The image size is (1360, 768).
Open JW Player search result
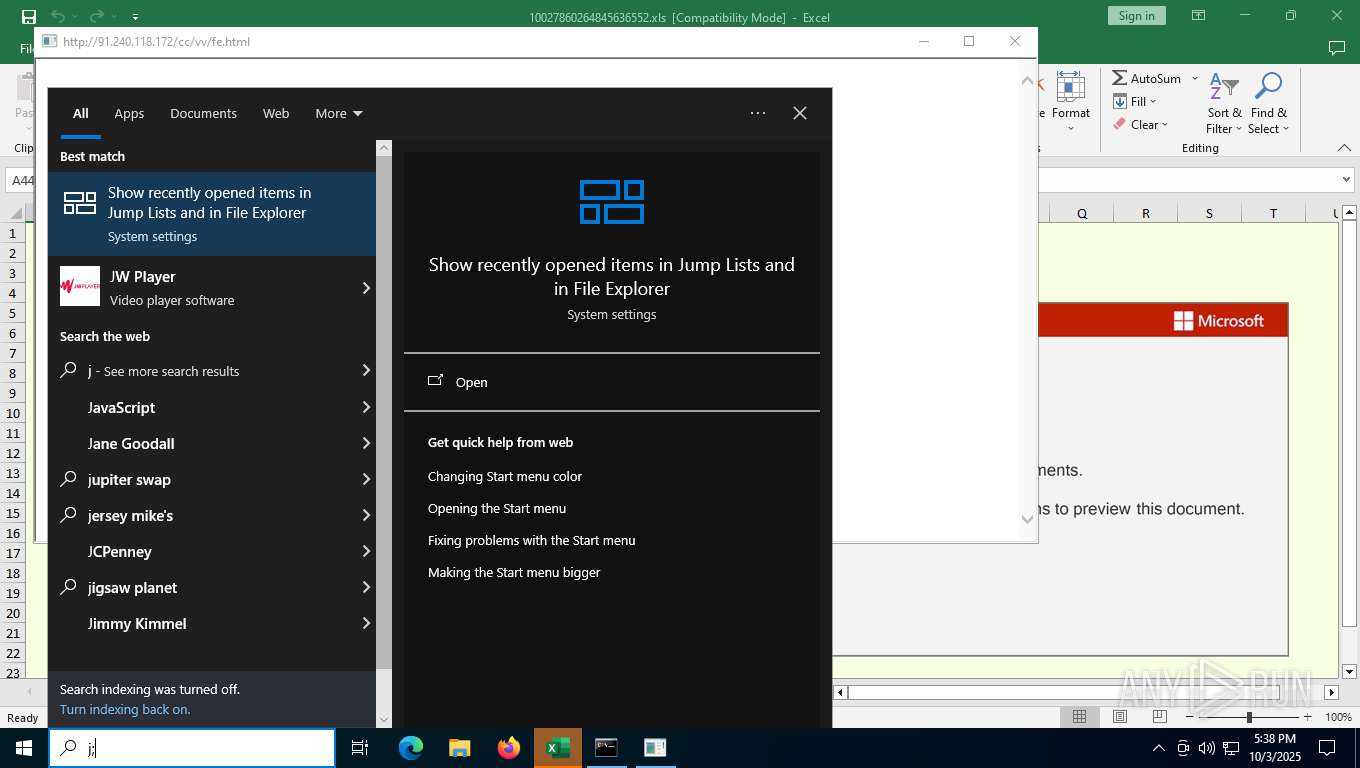point(200,288)
